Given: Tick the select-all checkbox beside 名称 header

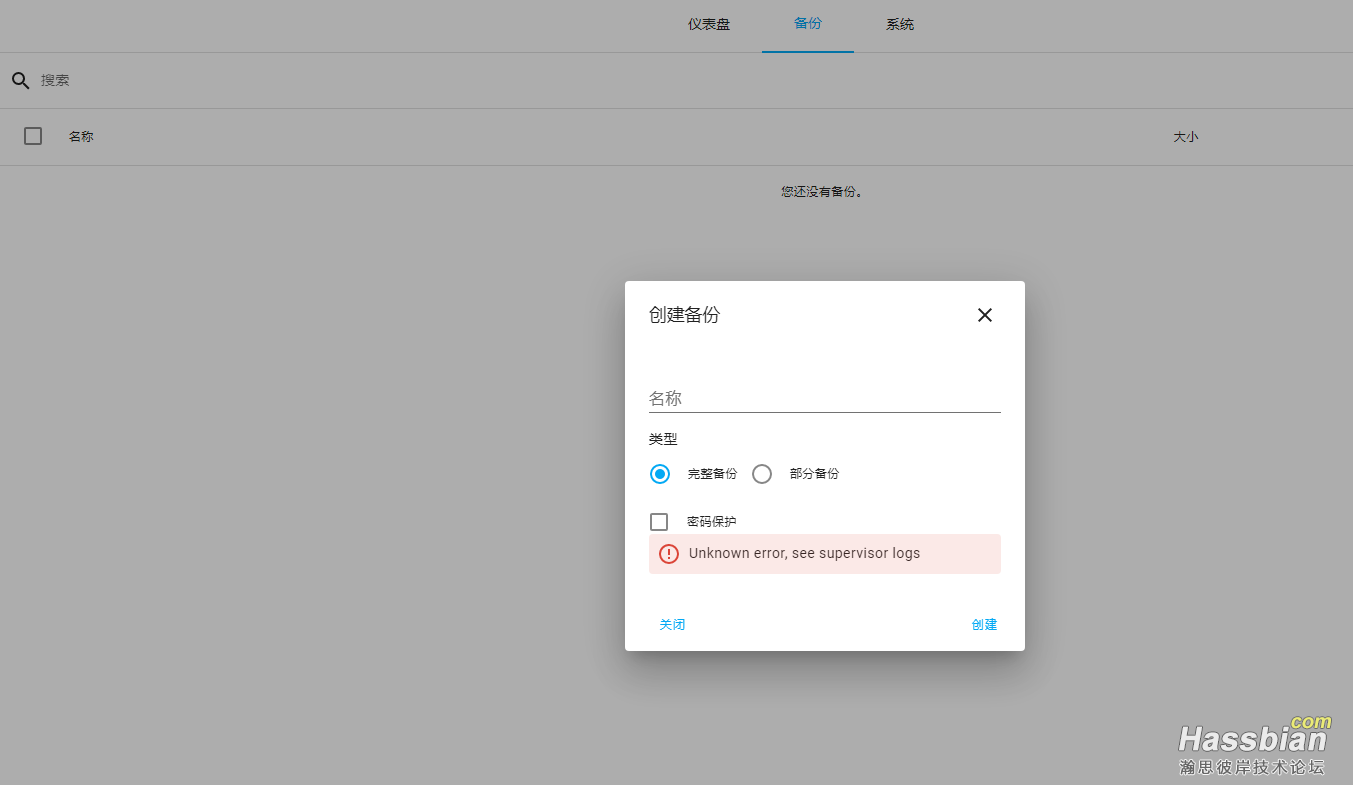Looking at the screenshot, I should point(33,136).
